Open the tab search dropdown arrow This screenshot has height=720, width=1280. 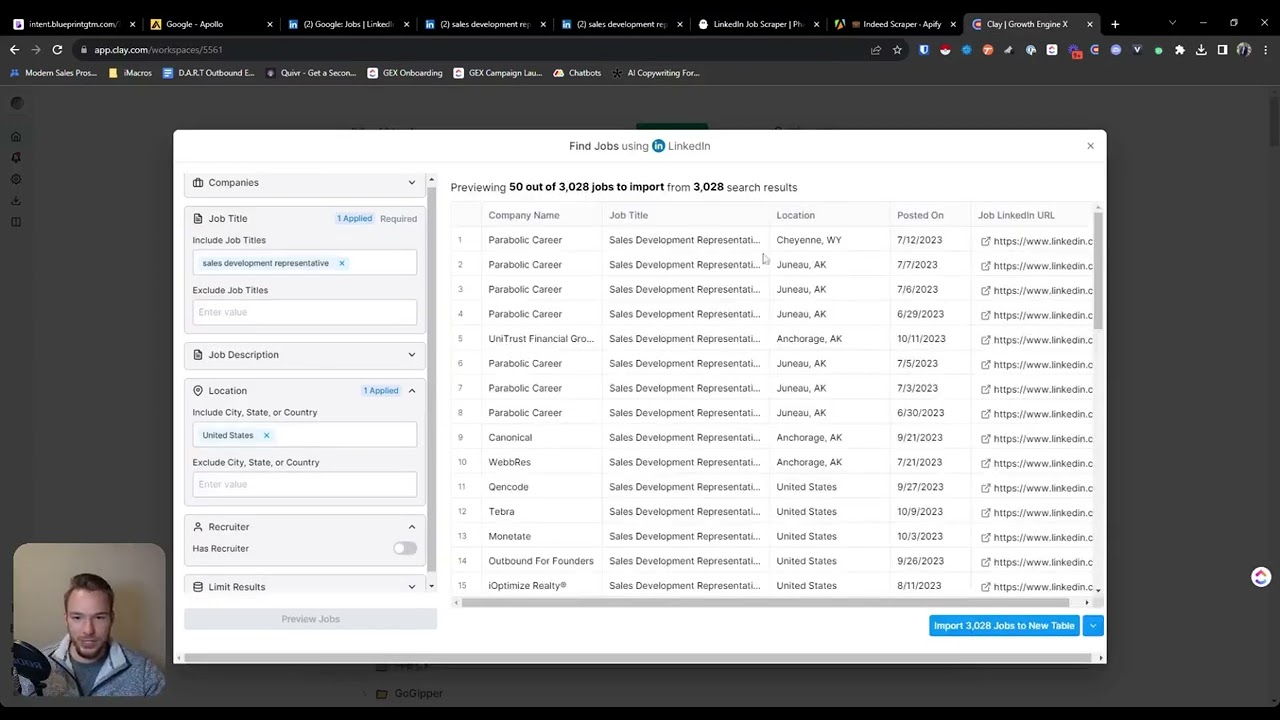pyautogui.click(x=1172, y=23)
